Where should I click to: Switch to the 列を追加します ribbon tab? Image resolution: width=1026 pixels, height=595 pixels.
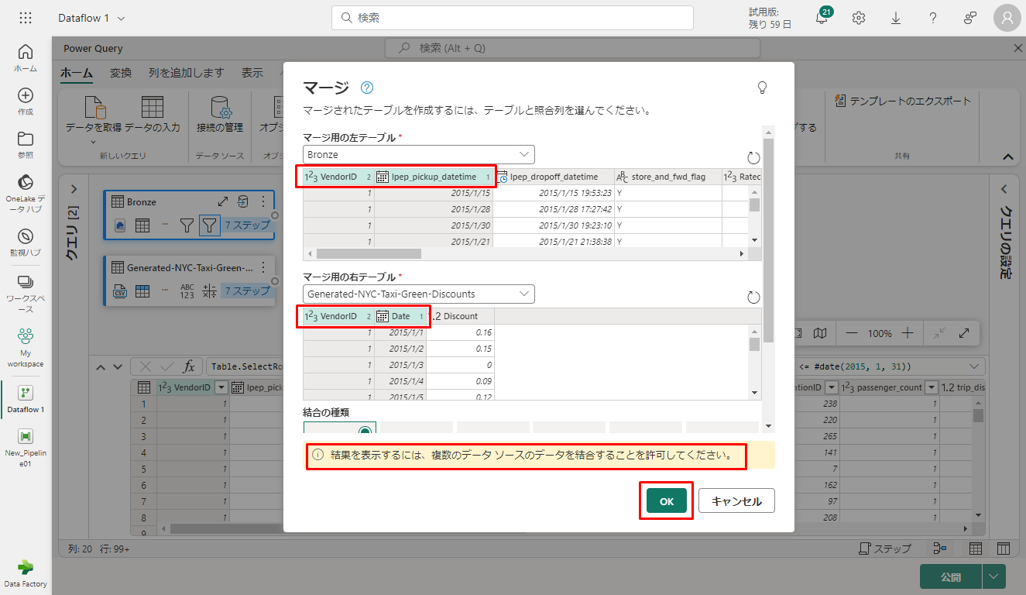pyautogui.click(x=186, y=73)
